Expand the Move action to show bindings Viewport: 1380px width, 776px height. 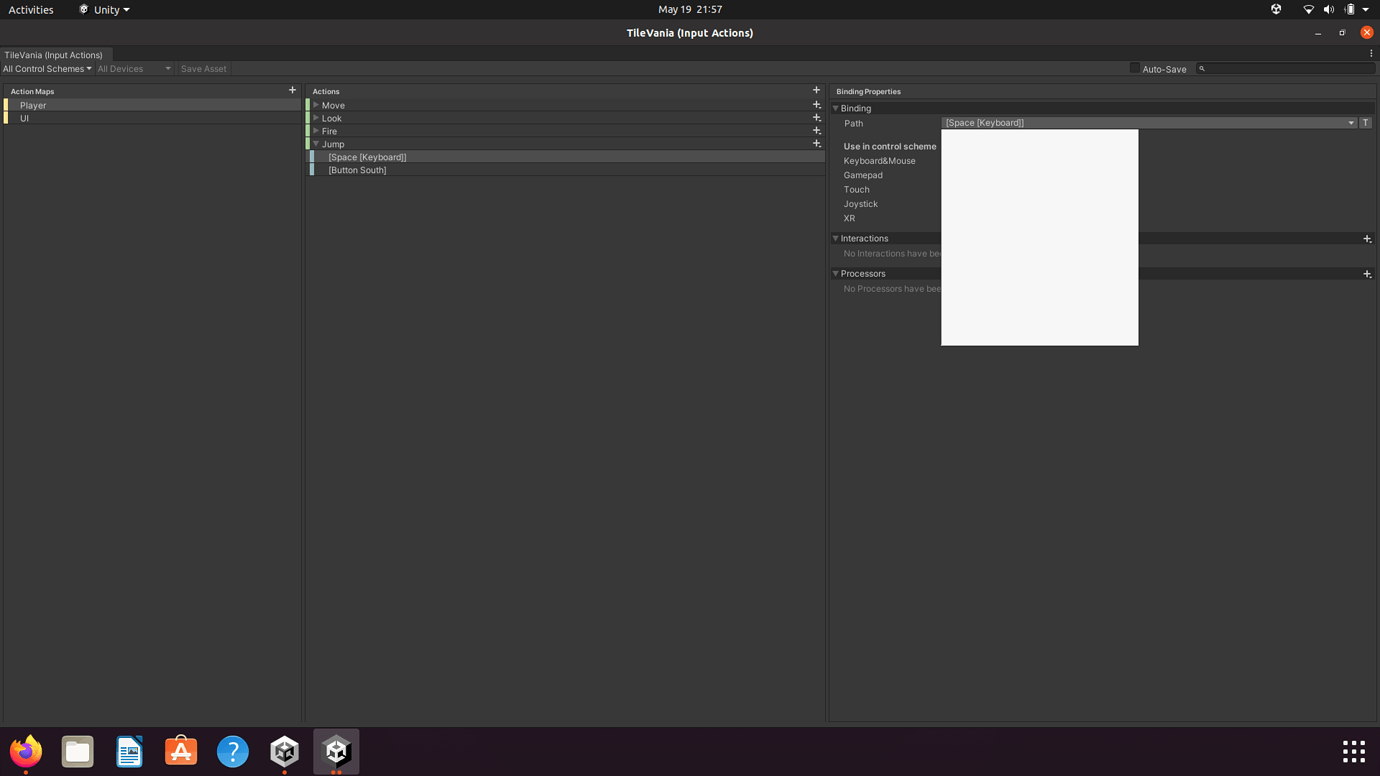coord(316,105)
